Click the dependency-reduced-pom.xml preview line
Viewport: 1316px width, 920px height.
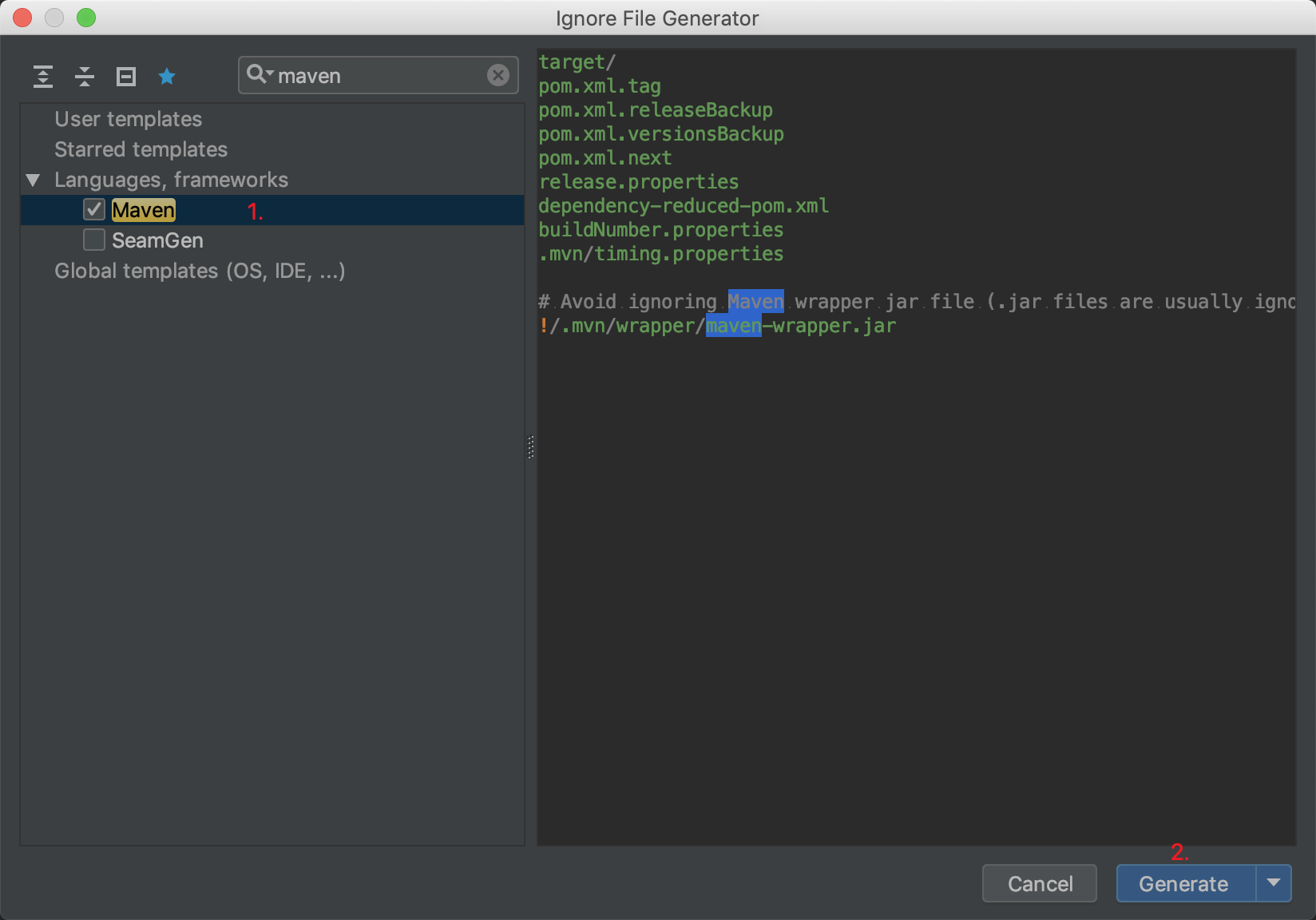coord(684,206)
